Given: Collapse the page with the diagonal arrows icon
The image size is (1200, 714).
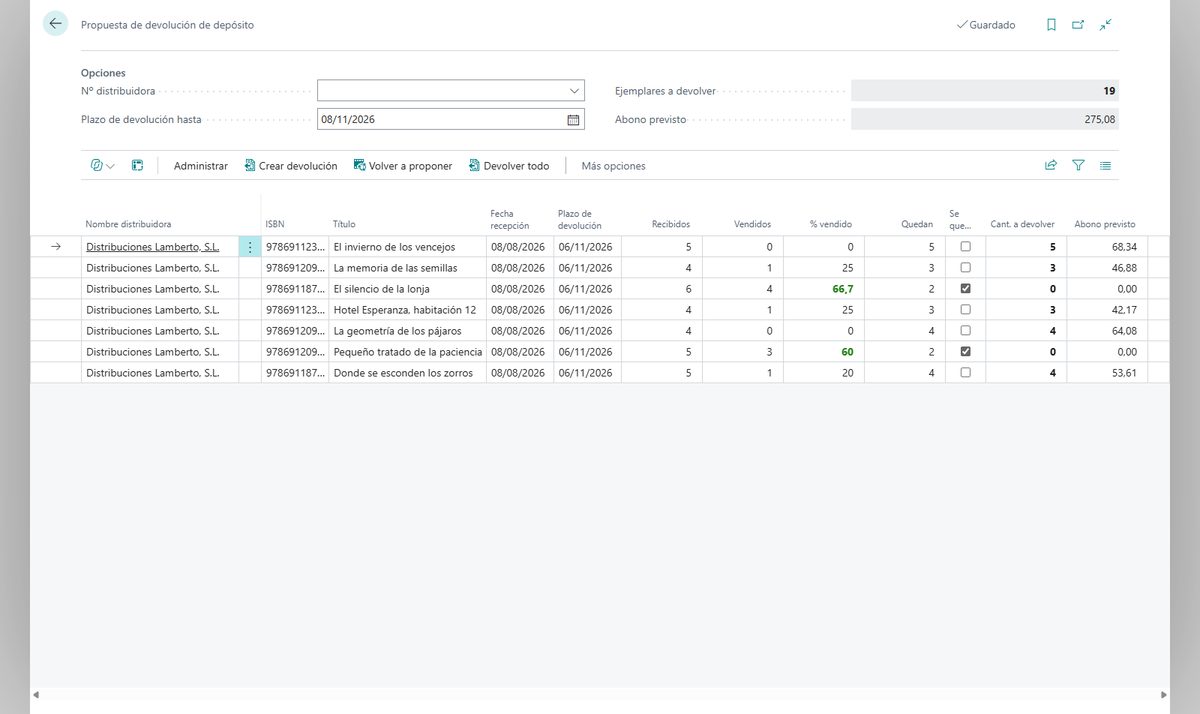Looking at the screenshot, I should pos(1105,25).
